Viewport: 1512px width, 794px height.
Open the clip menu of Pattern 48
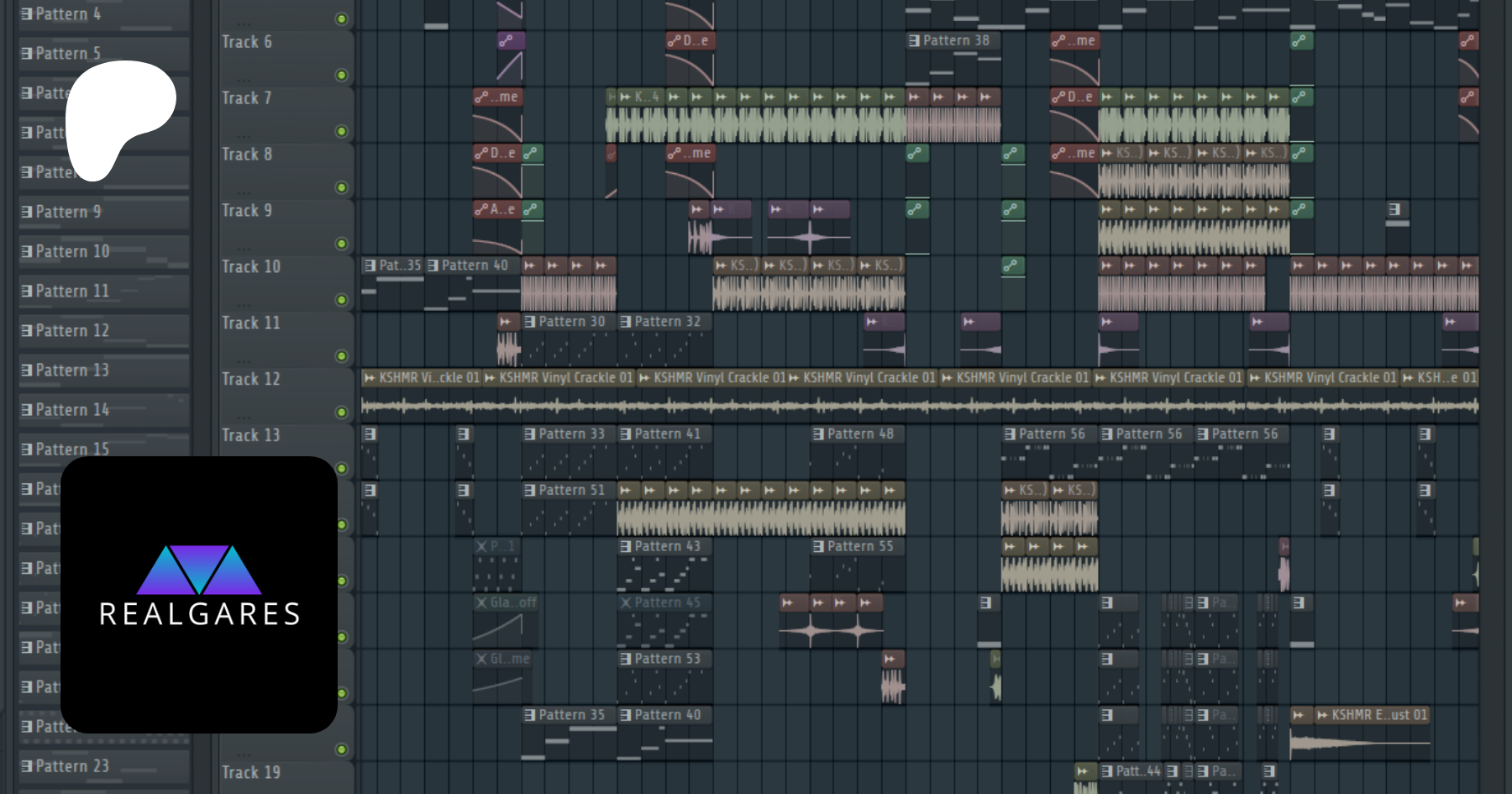(x=818, y=434)
